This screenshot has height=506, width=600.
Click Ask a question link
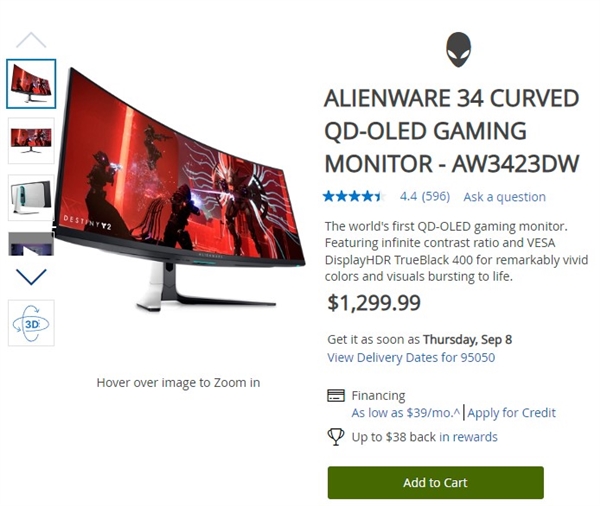(x=504, y=197)
